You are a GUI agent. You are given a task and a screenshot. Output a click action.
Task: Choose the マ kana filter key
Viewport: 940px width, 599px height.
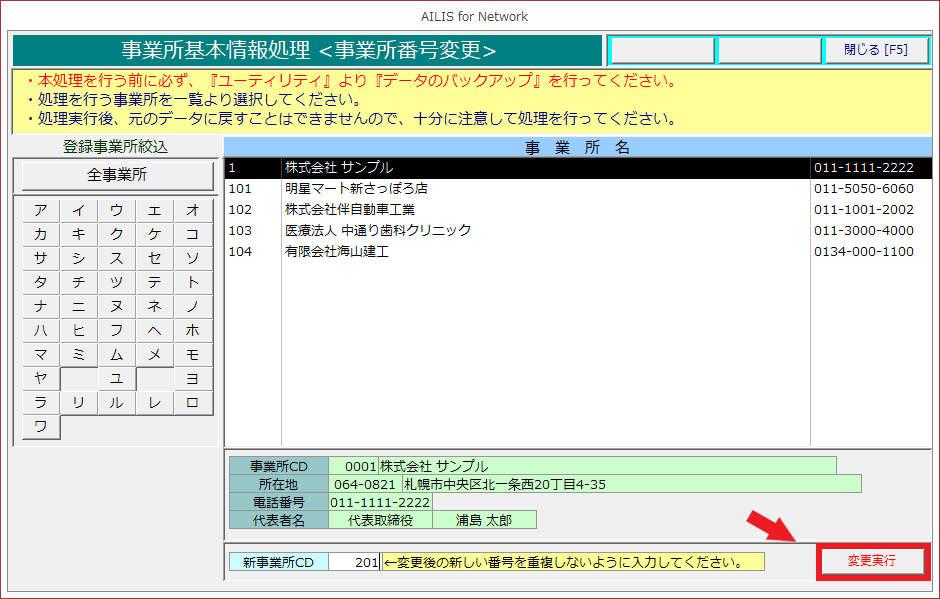(x=41, y=355)
